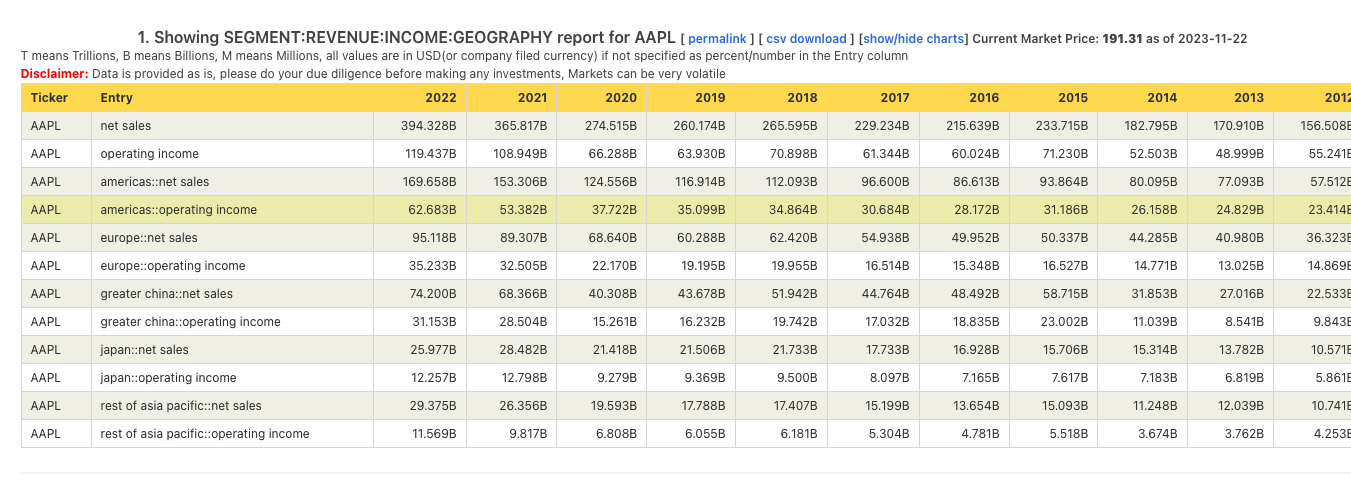This screenshot has width=1351, height=491.
Task: Select 'rest of asia pacific::operating income' entry
Action: tap(232, 434)
